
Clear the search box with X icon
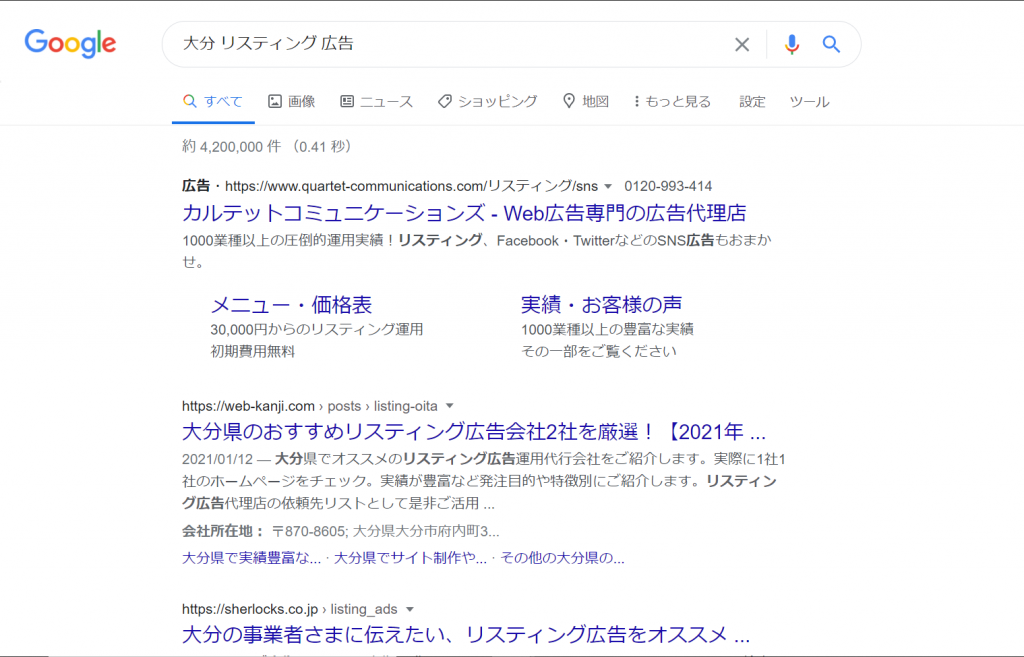742,44
